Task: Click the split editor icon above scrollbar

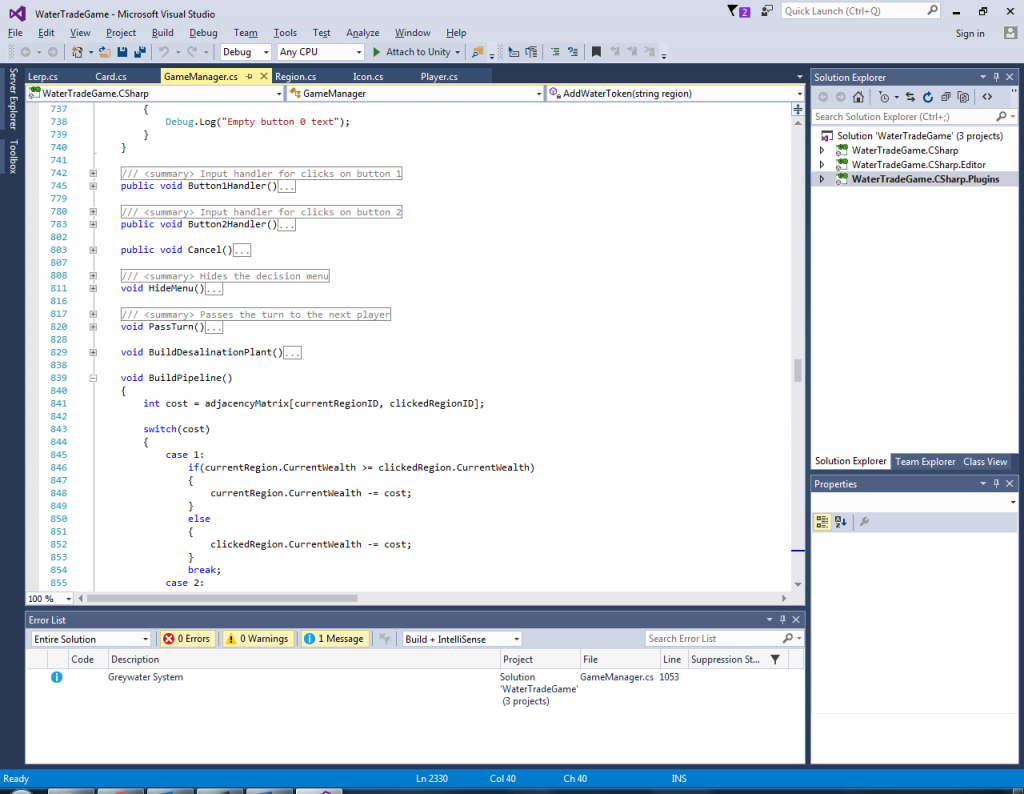Action: pos(797,110)
